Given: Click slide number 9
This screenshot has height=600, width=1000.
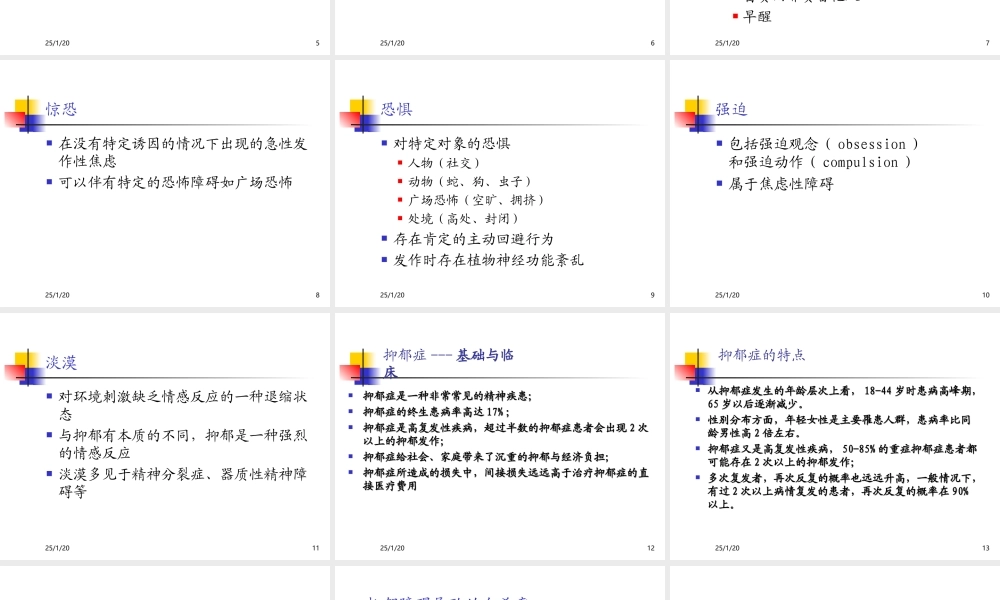Looking at the screenshot, I should pyautogui.click(x=652, y=295).
